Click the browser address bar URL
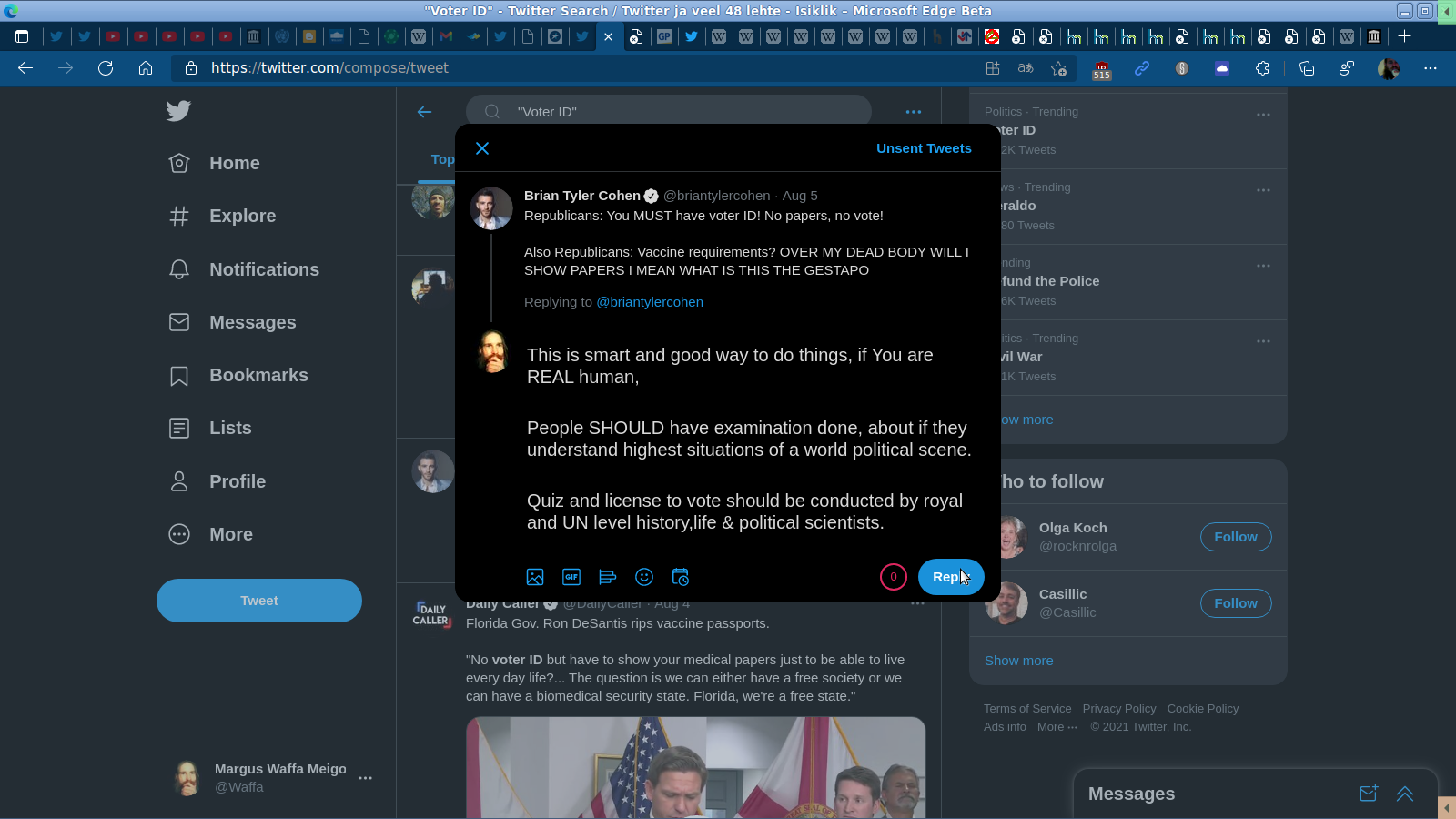This screenshot has width=1456, height=819. (x=329, y=68)
